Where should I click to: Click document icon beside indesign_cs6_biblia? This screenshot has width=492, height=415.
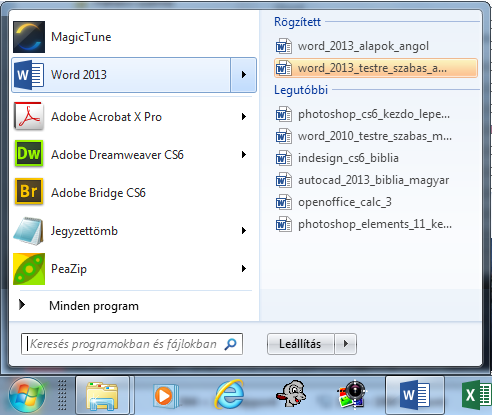(x=283, y=158)
